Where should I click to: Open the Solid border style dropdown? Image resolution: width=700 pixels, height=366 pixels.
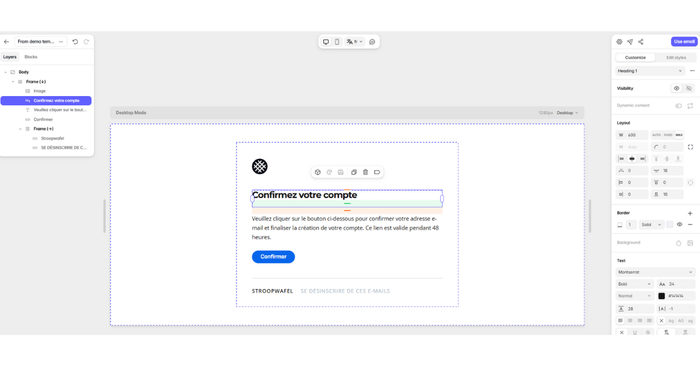651,225
